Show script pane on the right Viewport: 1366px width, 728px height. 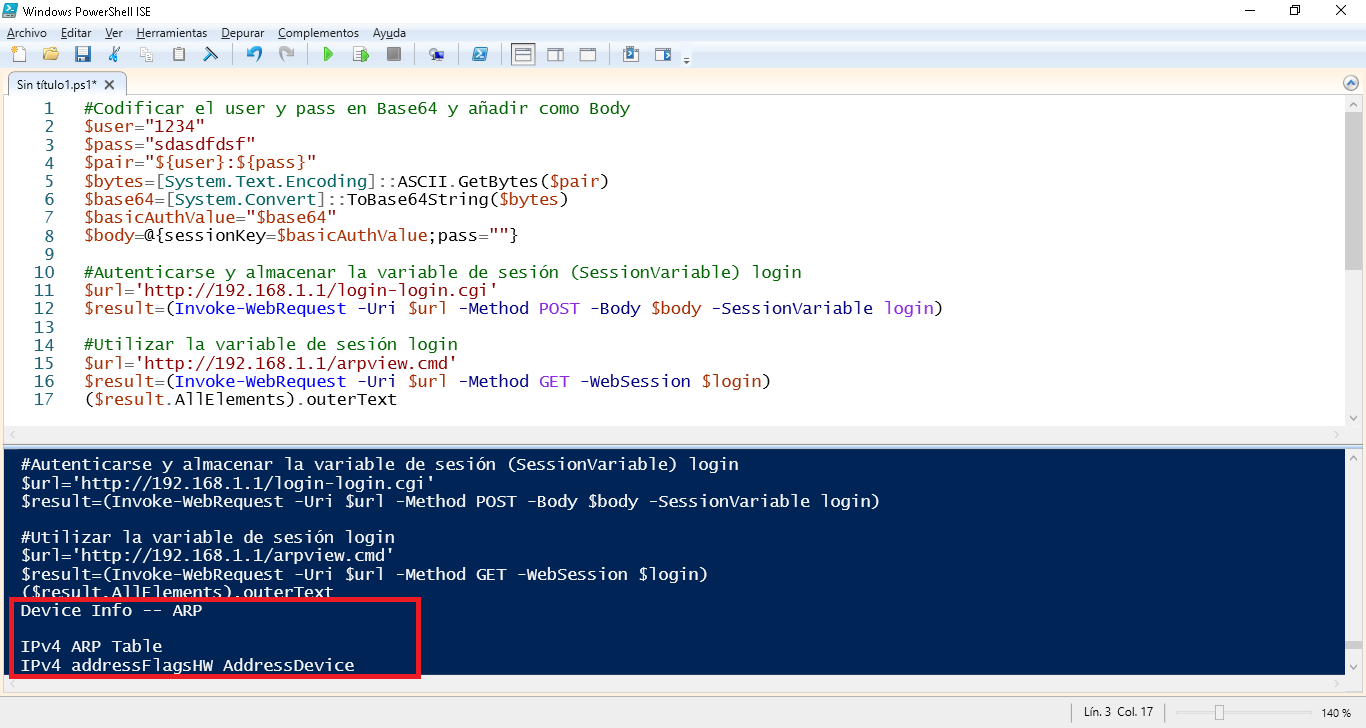(555, 55)
